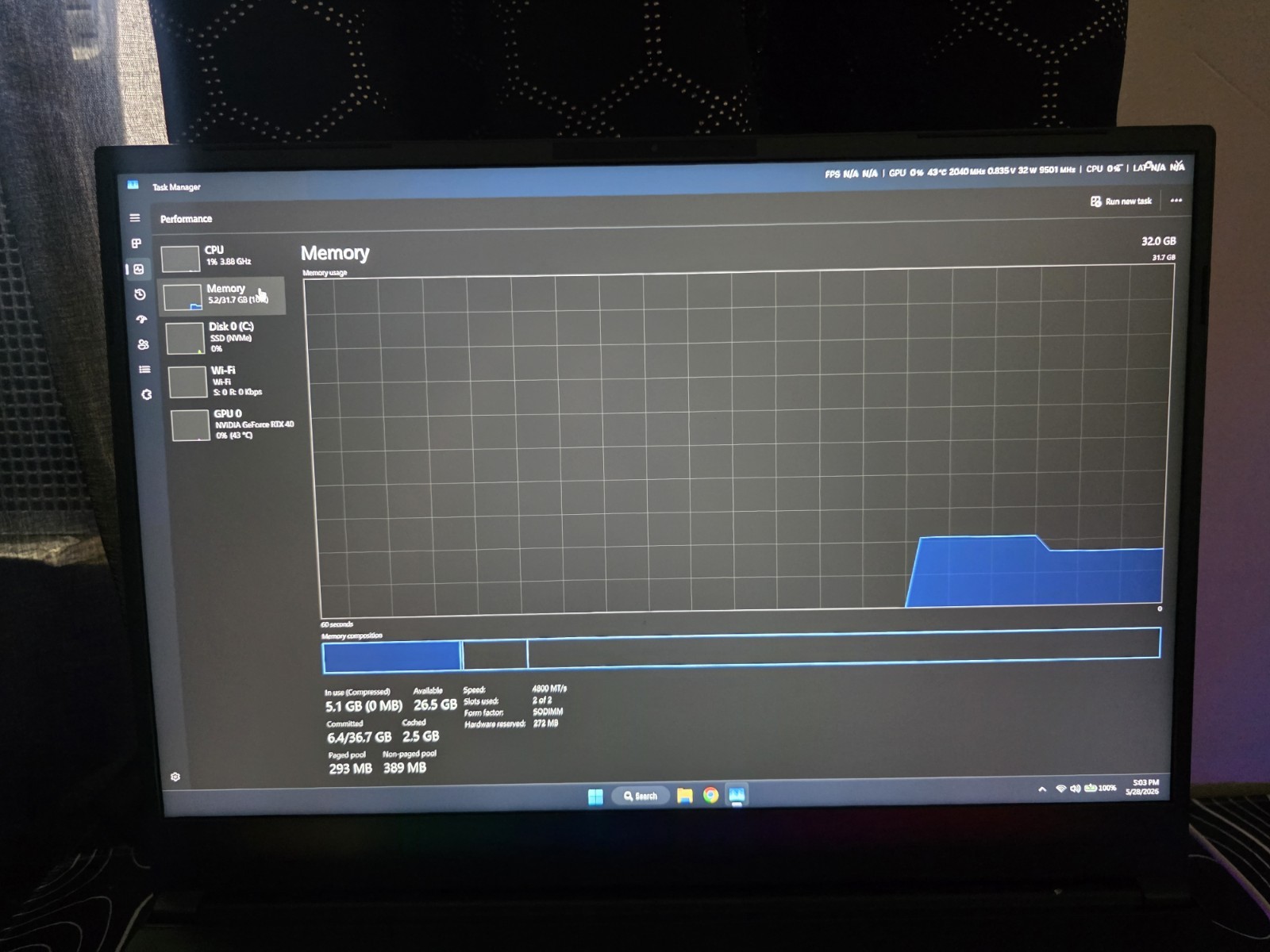Click the Speed value 4800 MT/s
Viewport: 1270px width, 952px height.
click(549, 689)
